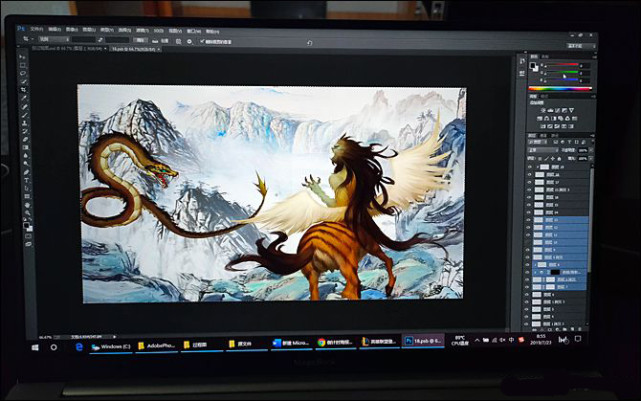
Task: Select the Eyedropper tool
Action: [24, 98]
